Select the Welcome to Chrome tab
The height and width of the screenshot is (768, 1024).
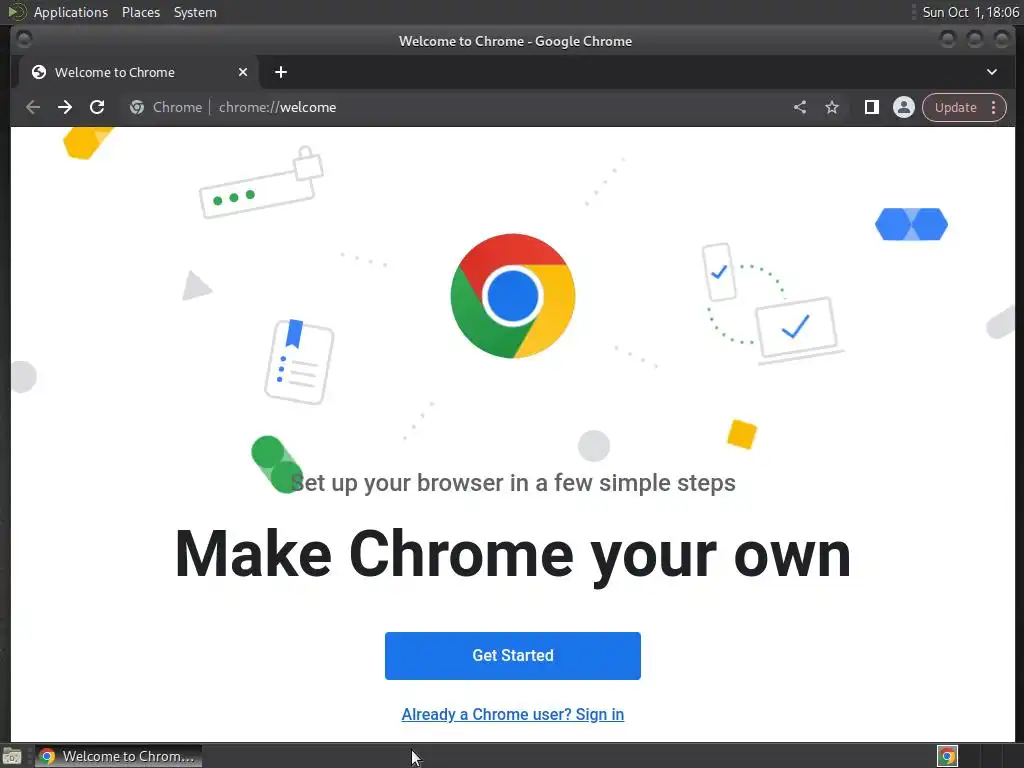[x=137, y=72]
